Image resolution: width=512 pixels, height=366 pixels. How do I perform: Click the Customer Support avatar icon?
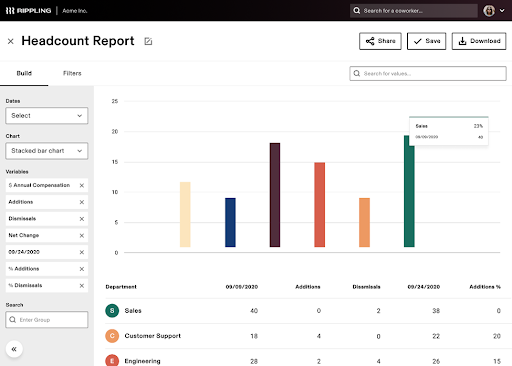112,336
